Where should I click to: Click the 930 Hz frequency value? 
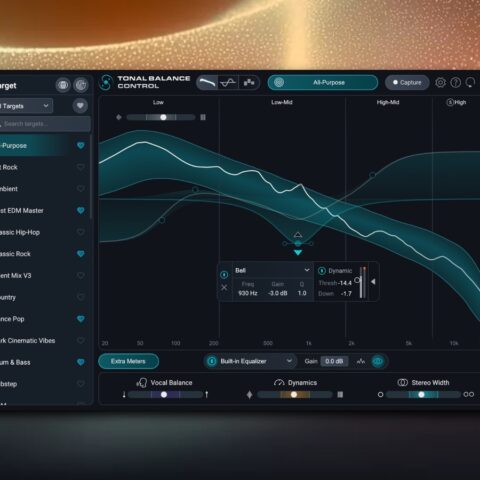(248, 293)
